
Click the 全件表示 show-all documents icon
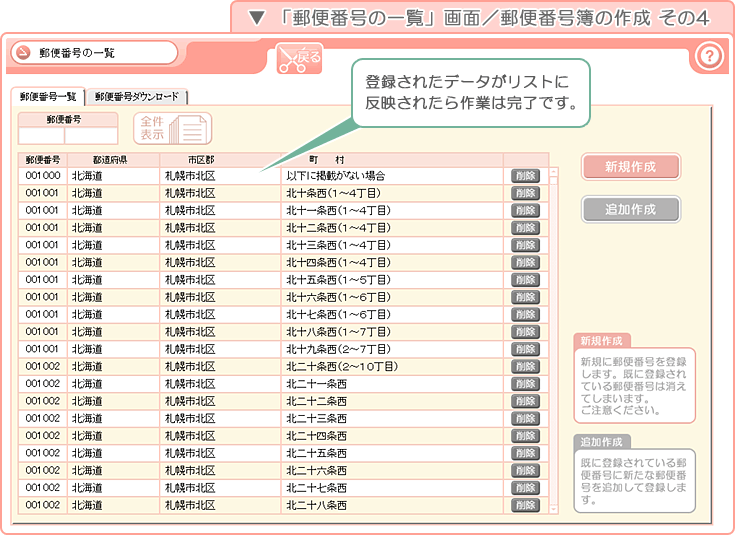173,129
